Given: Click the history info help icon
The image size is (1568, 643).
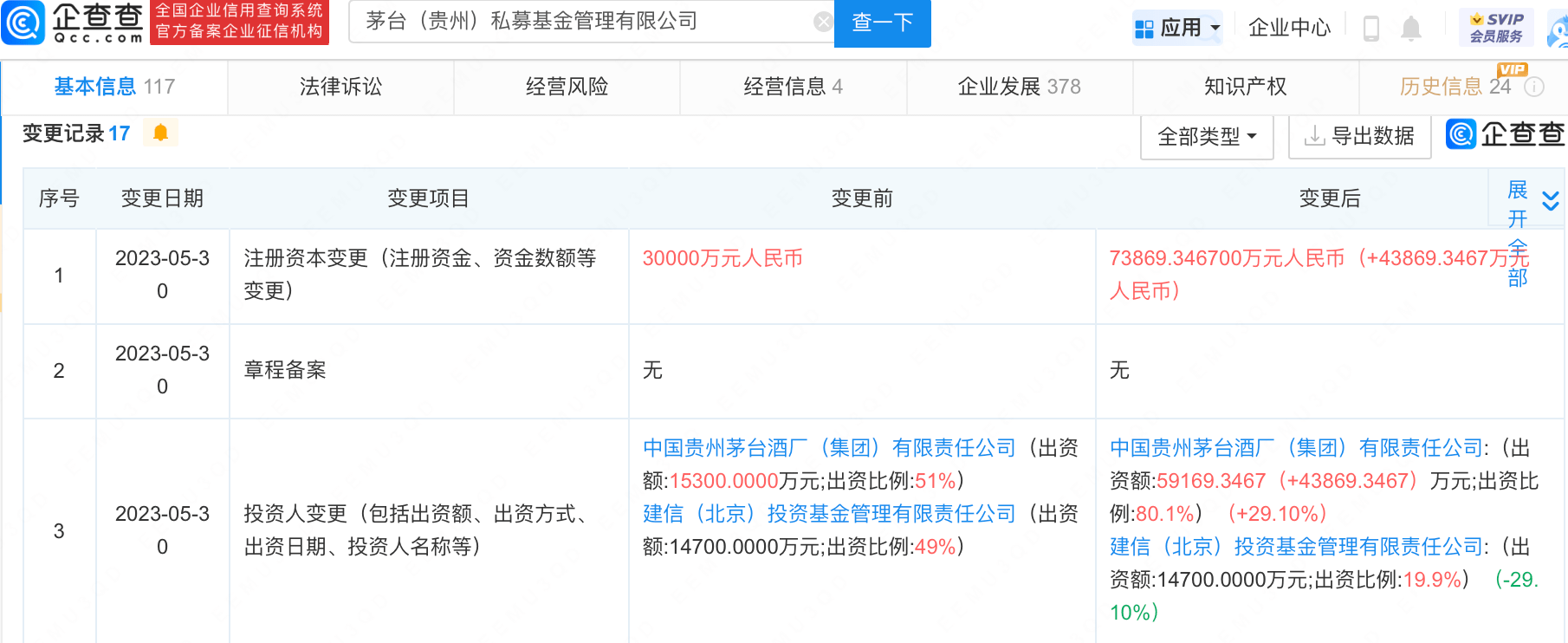Looking at the screenshot, I should pos(1534,87).
